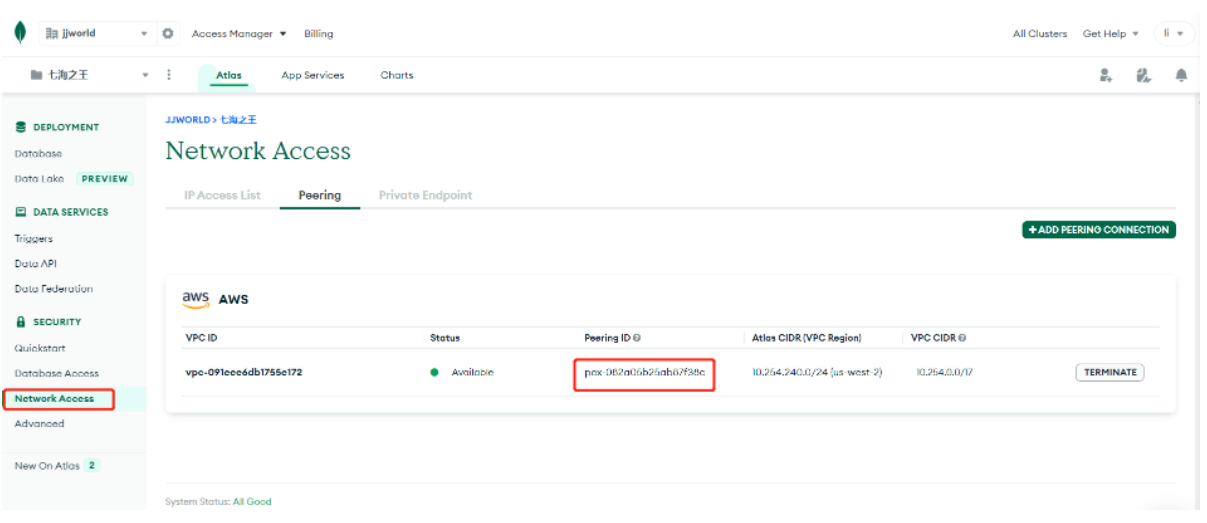The height and width of the screenshot is (523, 1207).
Task: Click the Peering ID info icon
Action: 637,338
